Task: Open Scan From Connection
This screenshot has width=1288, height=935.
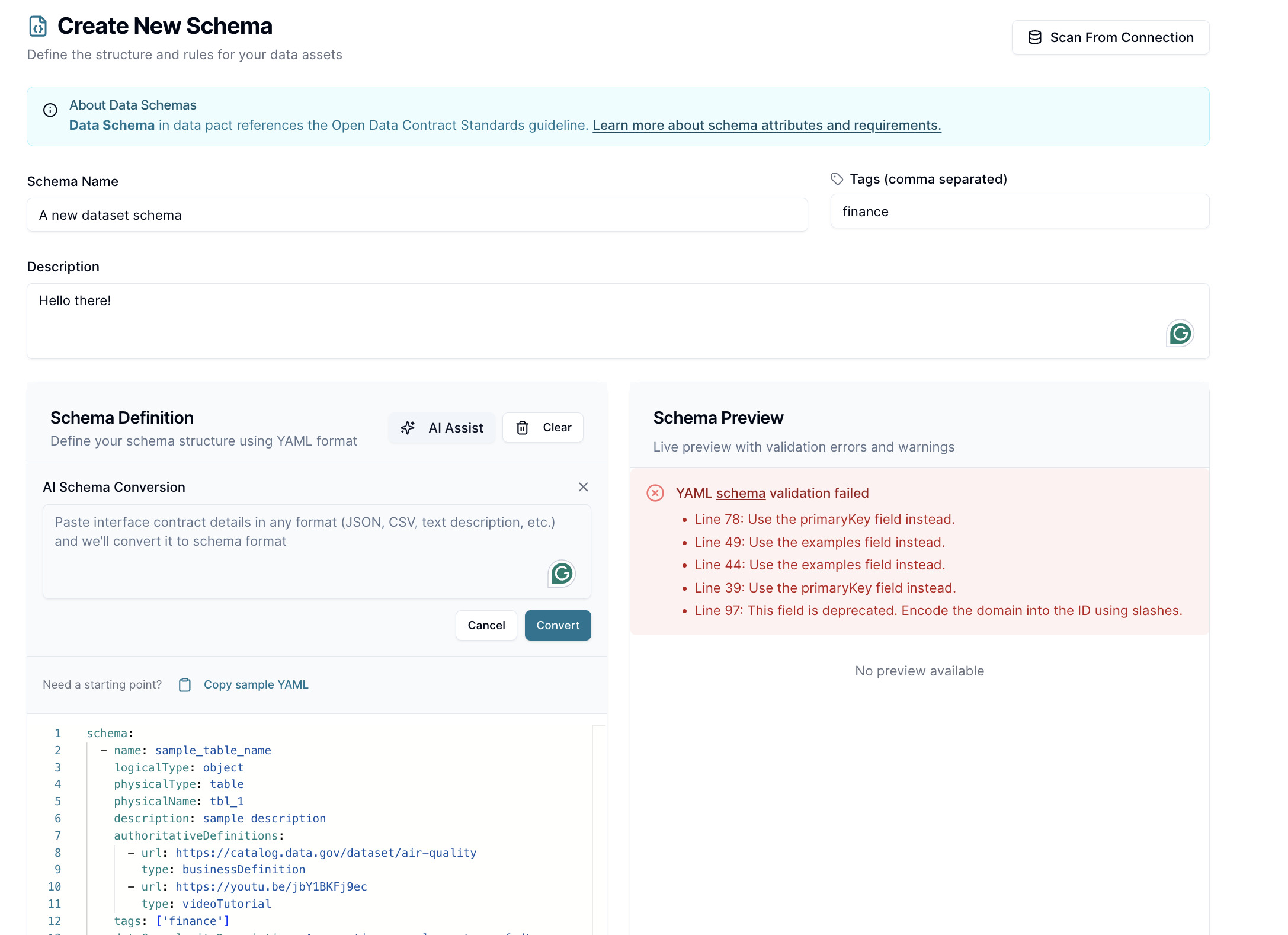Action: point(1110,37)
